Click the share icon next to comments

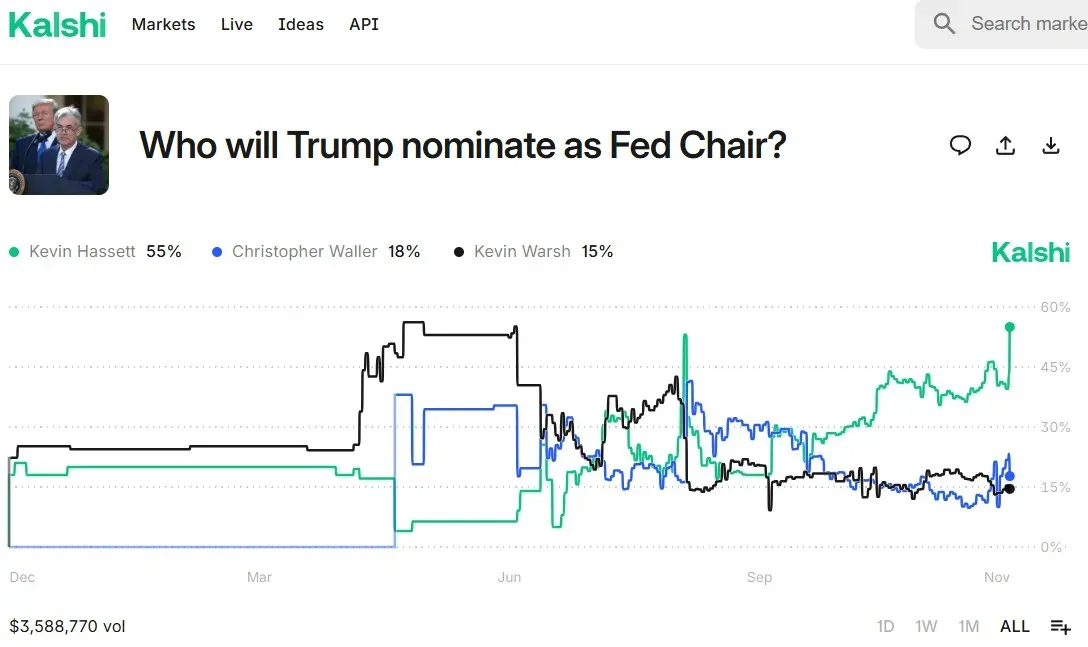click(1005, 146)
